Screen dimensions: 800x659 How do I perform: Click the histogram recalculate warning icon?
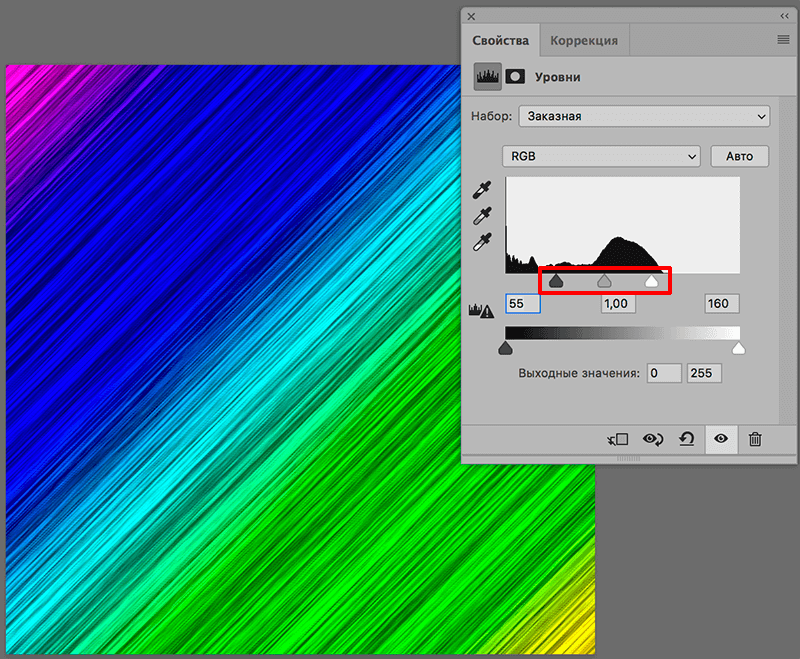tap(480, 311)
